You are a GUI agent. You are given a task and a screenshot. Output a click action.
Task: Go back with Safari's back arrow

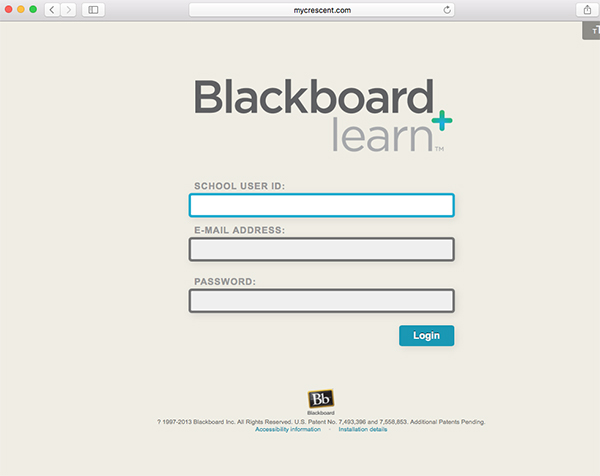(52, 10)
